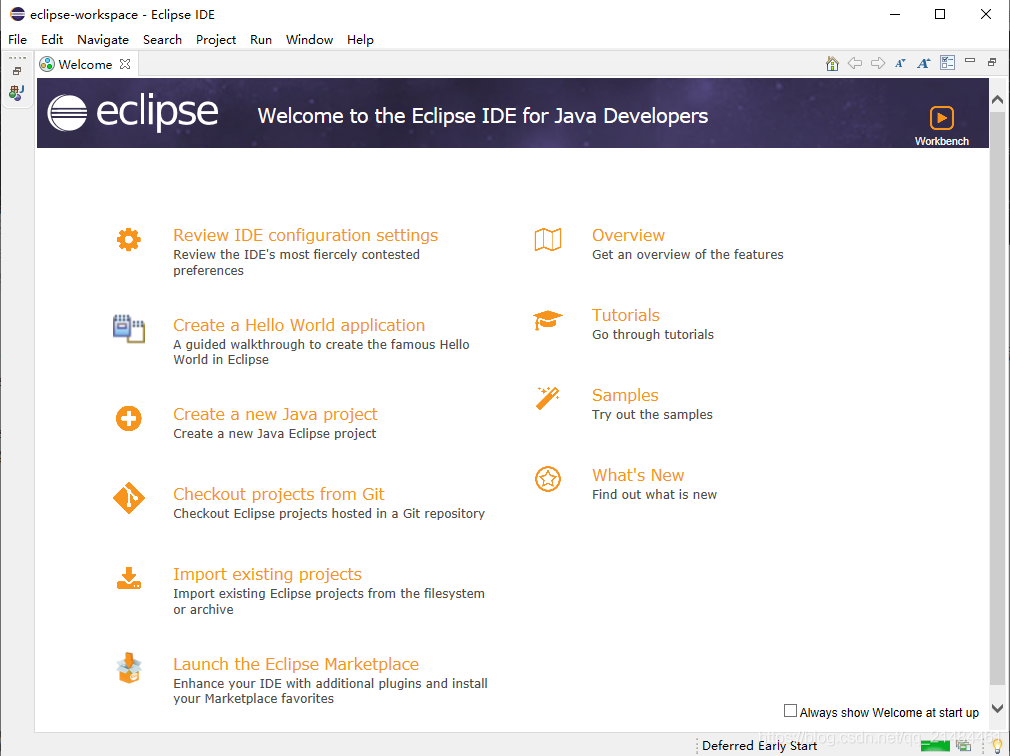Open the Java perspective icon in left trim
The width and height of the screenshot is (1010, 756).
point(17,93)
